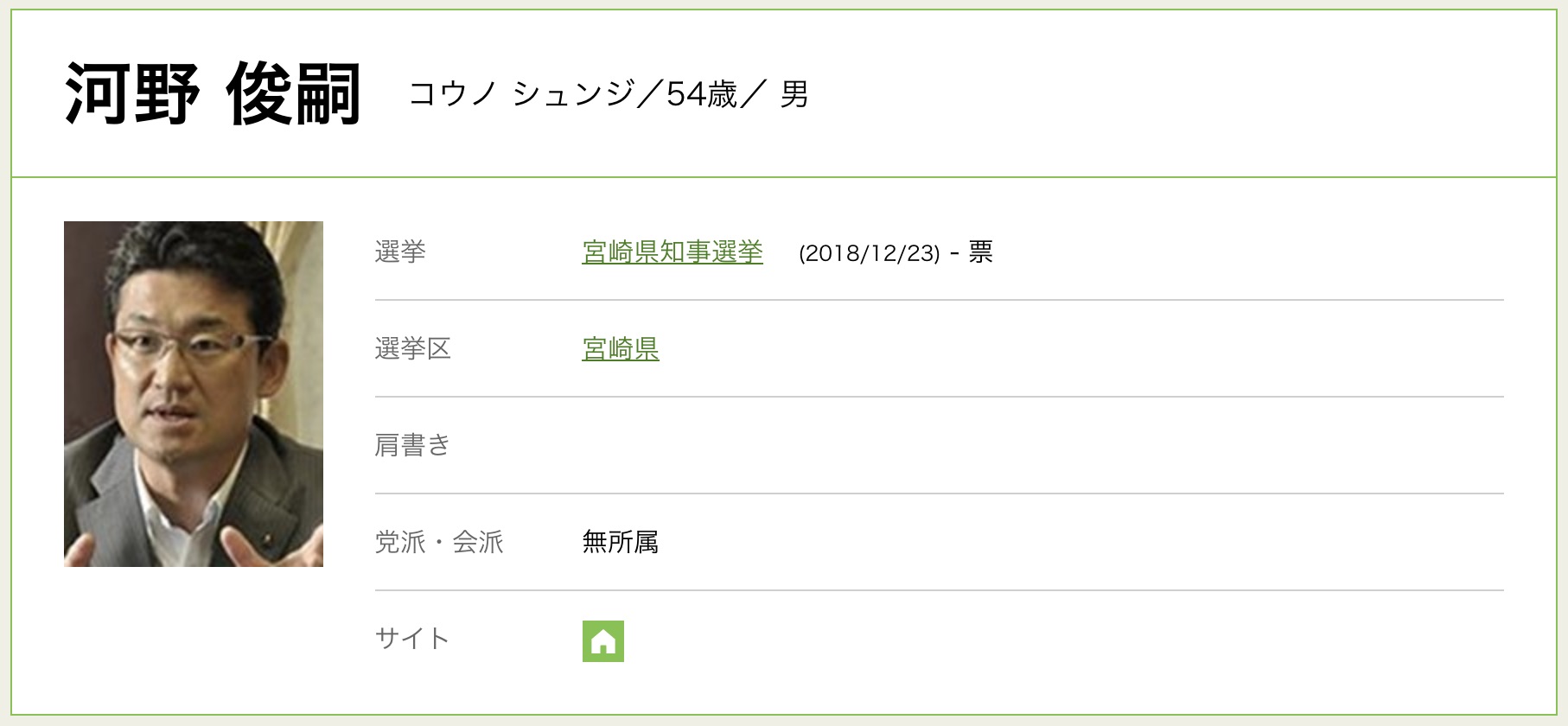This screenshot has width=1568, height=726.
Task: Follow the 宮崎県 district link
Action: 621,349
